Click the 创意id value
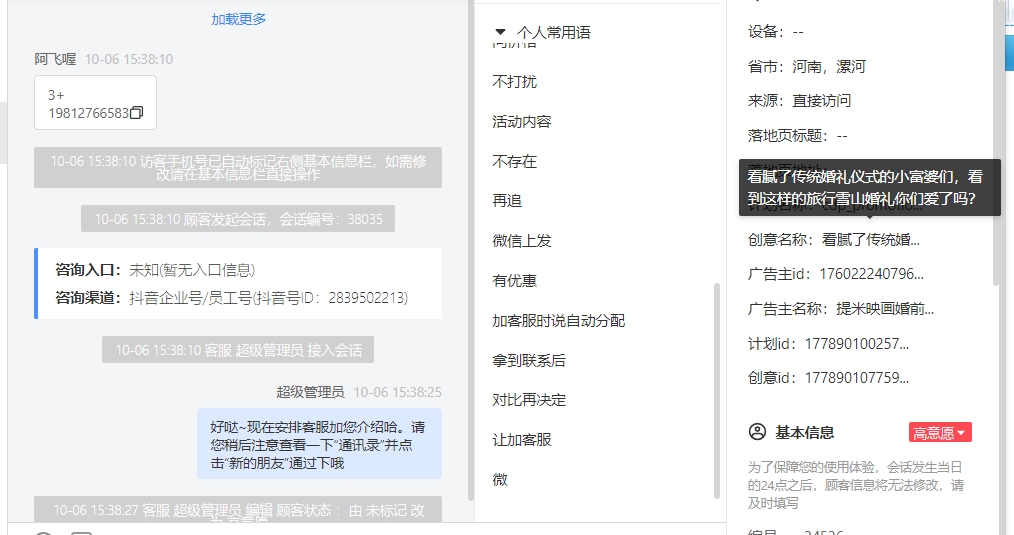Screen dimensions: 1014x535 (857, 378)
